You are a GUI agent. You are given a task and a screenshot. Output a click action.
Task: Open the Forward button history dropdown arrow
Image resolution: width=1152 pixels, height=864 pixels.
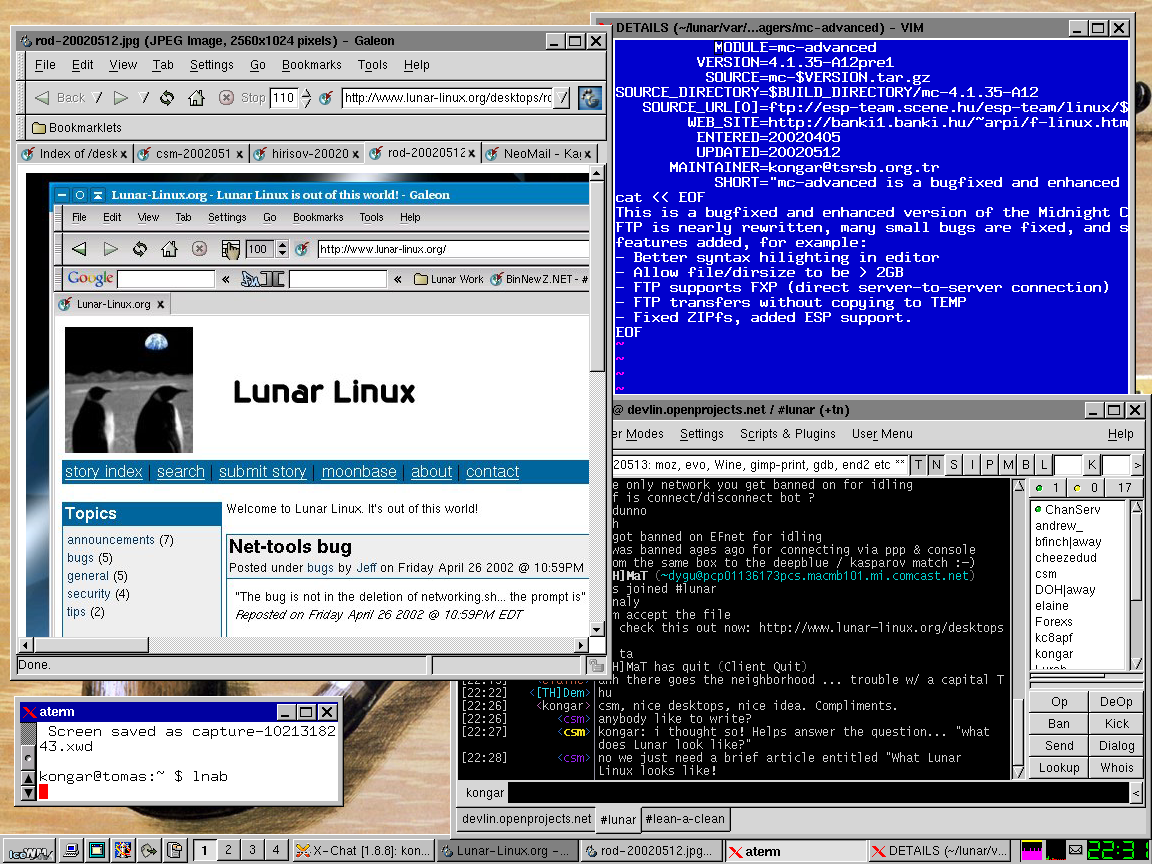pos(144,98)
